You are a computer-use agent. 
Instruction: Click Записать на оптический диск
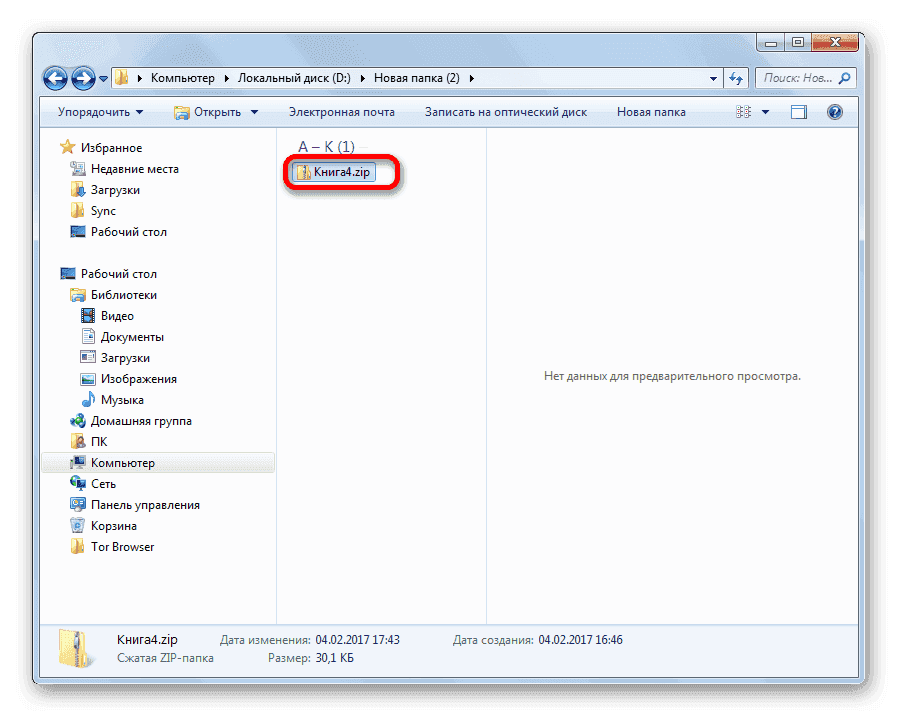tap(506, 112)
